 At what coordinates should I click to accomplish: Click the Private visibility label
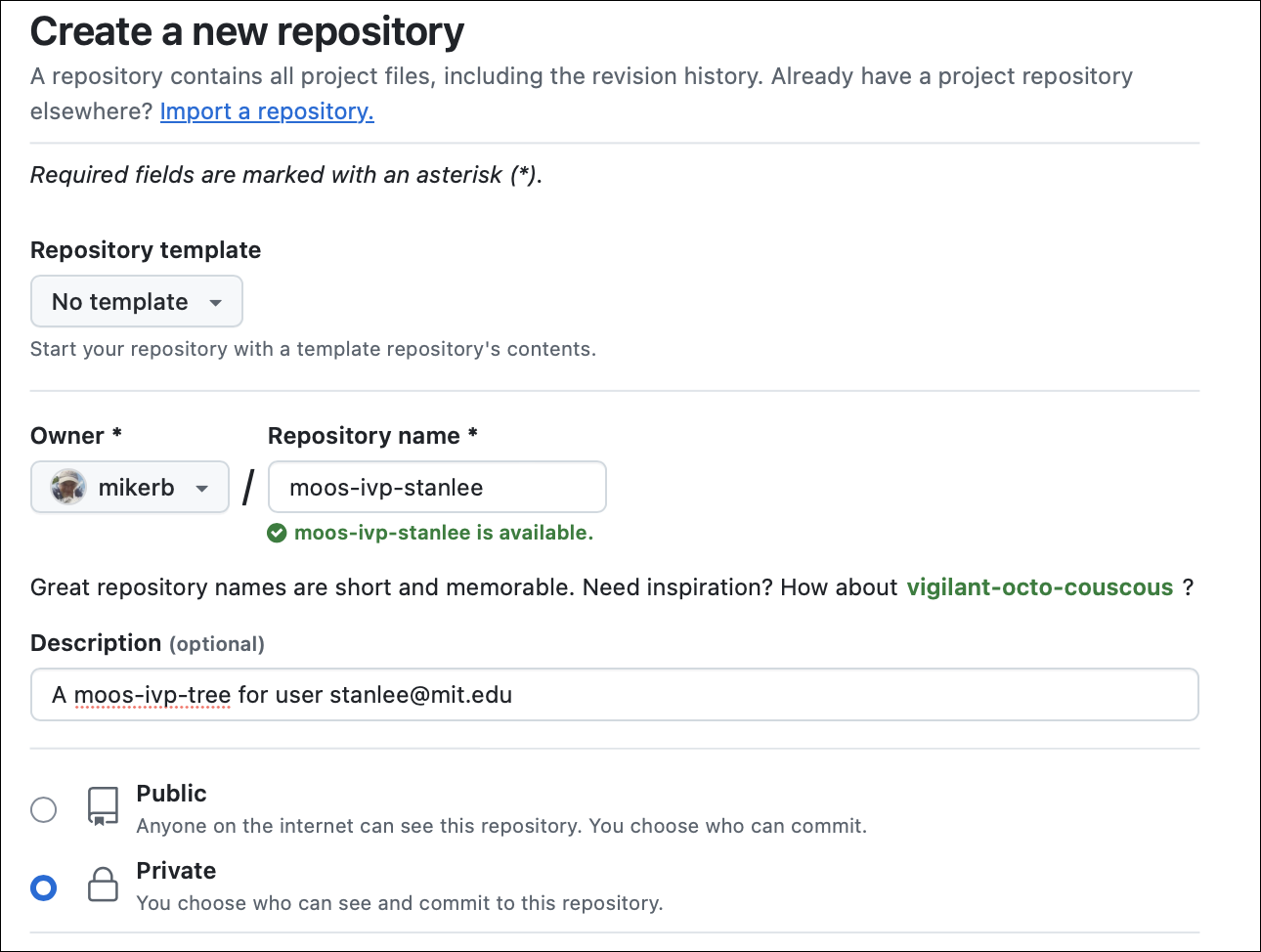tap(176, 871)
